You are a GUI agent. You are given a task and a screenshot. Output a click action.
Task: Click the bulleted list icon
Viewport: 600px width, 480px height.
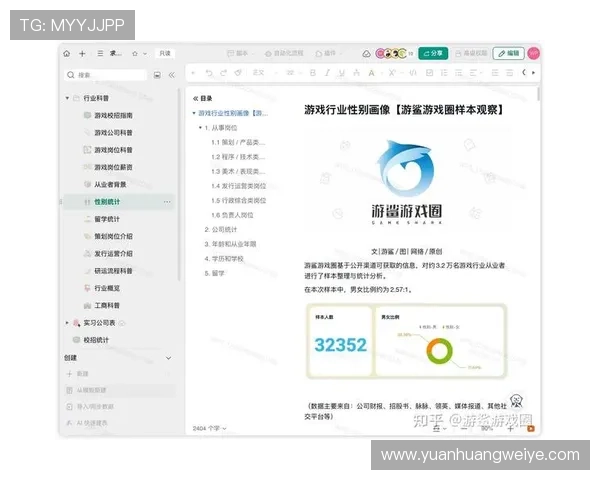tap(458, 73)
